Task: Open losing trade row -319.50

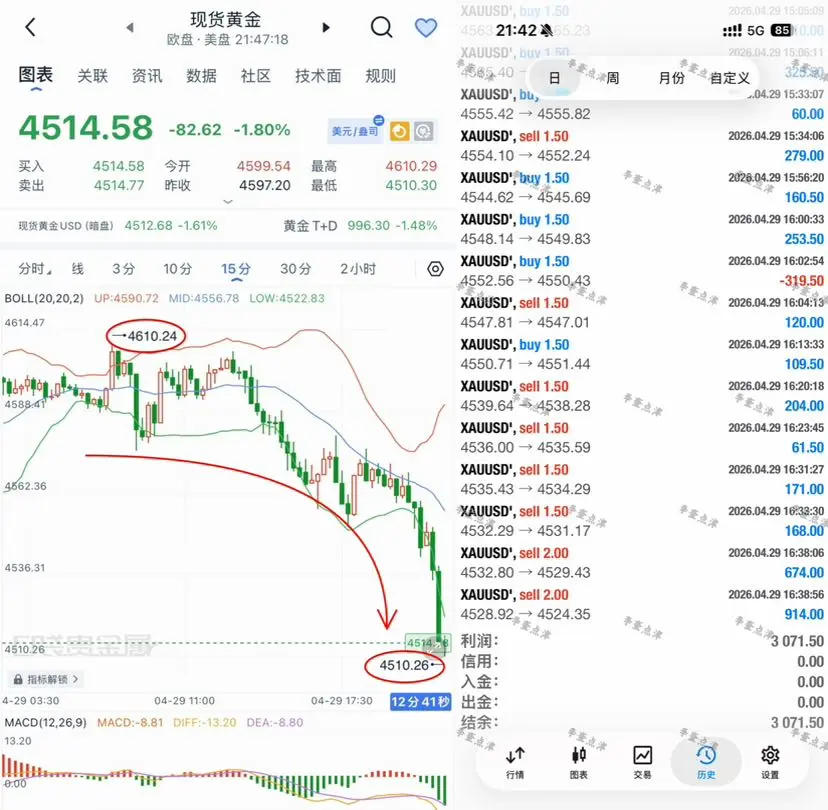Action: click(642, 271)
